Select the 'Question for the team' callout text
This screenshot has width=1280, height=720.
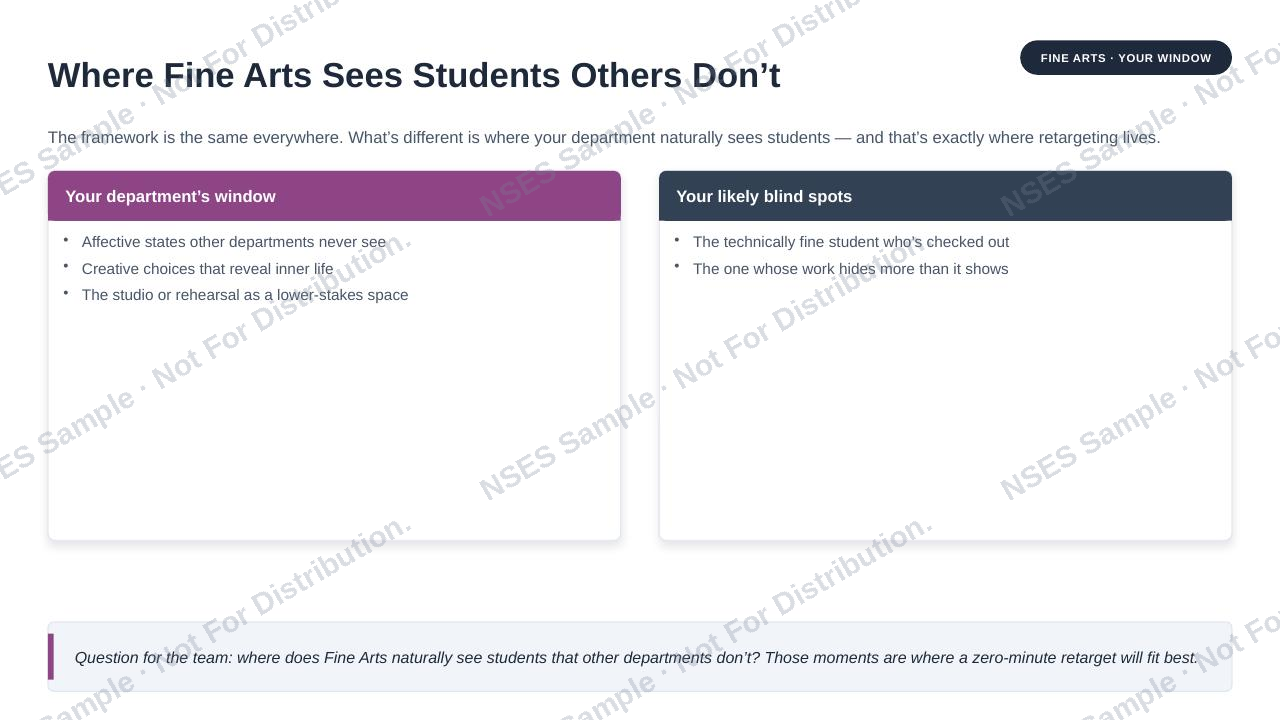point(636,658)
